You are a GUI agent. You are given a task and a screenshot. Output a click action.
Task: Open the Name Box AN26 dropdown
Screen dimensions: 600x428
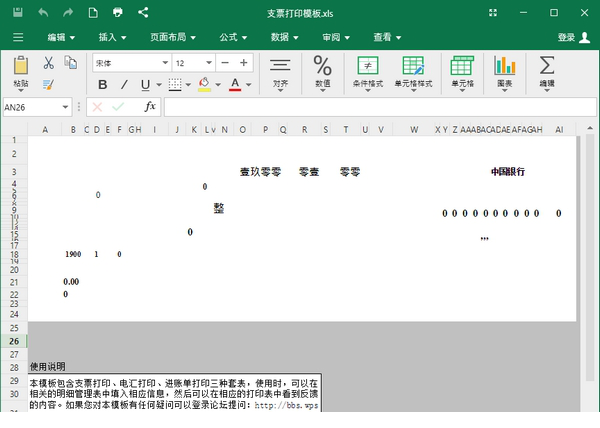point(65,107)
